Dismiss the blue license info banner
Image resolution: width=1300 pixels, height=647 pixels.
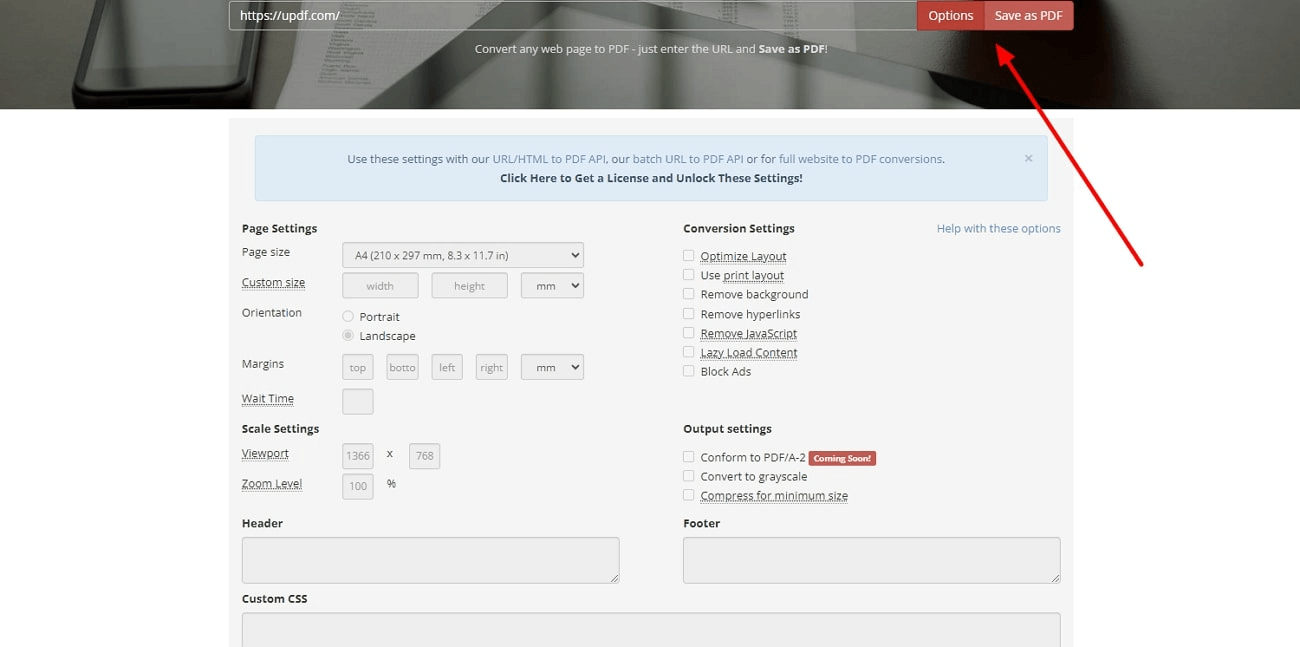pos(1028,158)
